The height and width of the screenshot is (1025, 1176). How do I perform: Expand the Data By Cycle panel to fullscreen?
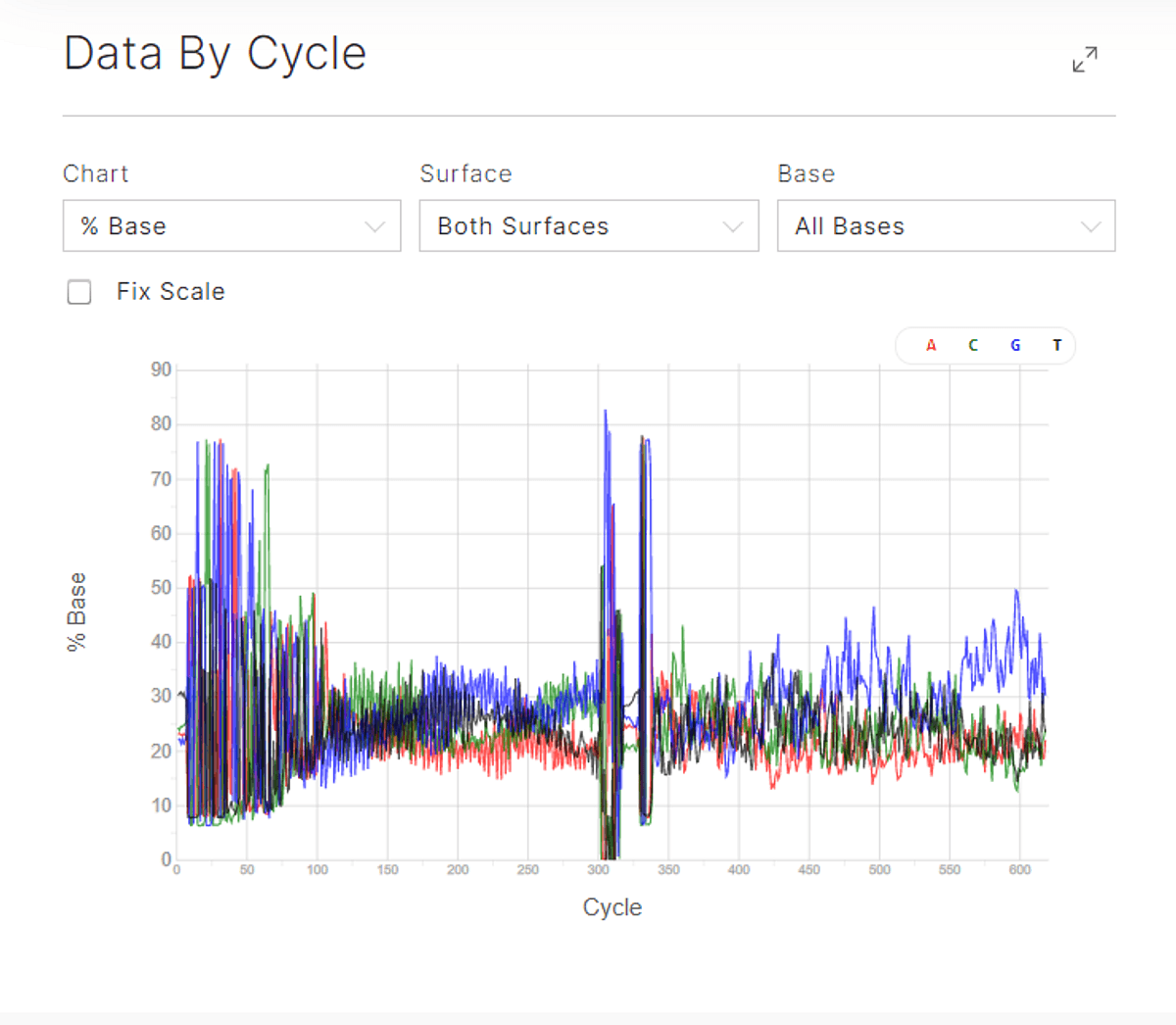click(x=1085, y=60)
